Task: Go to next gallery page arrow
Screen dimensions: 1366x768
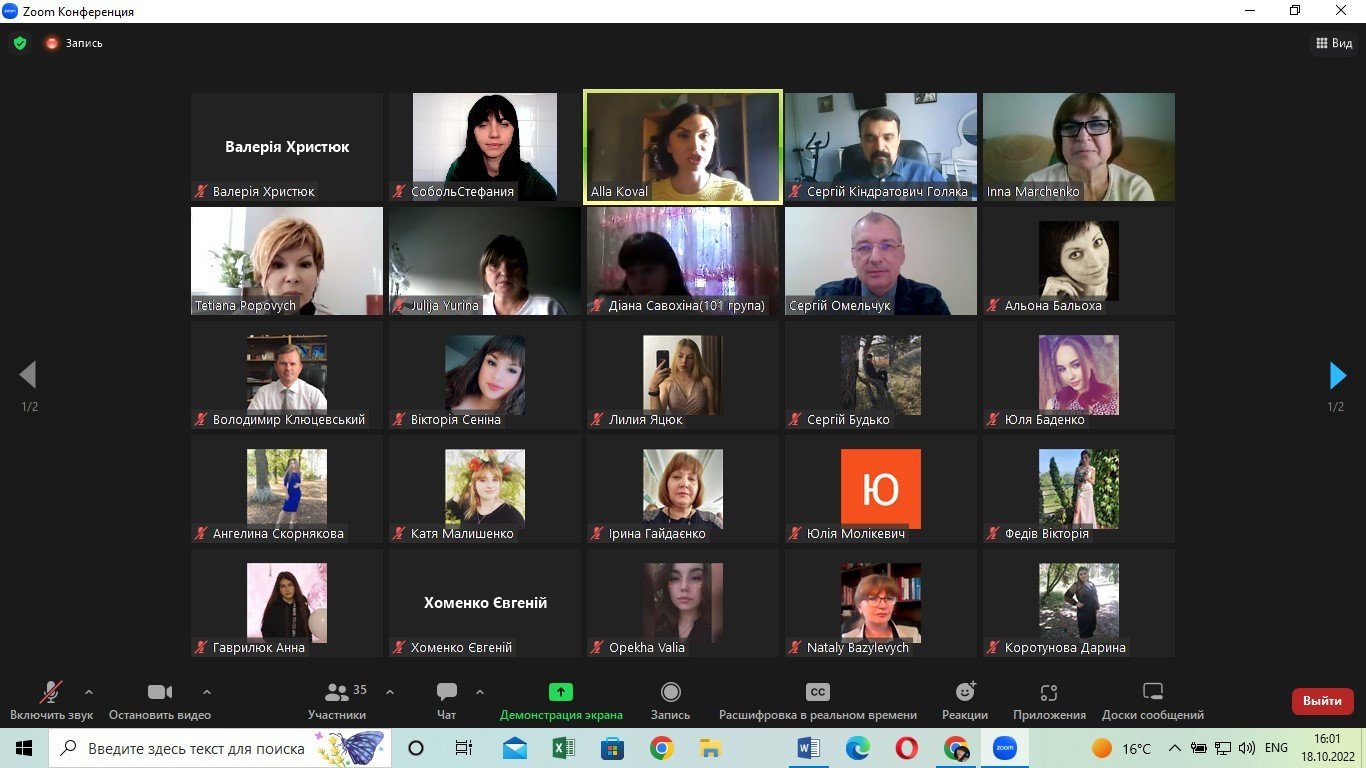Action: (1337, 375)
